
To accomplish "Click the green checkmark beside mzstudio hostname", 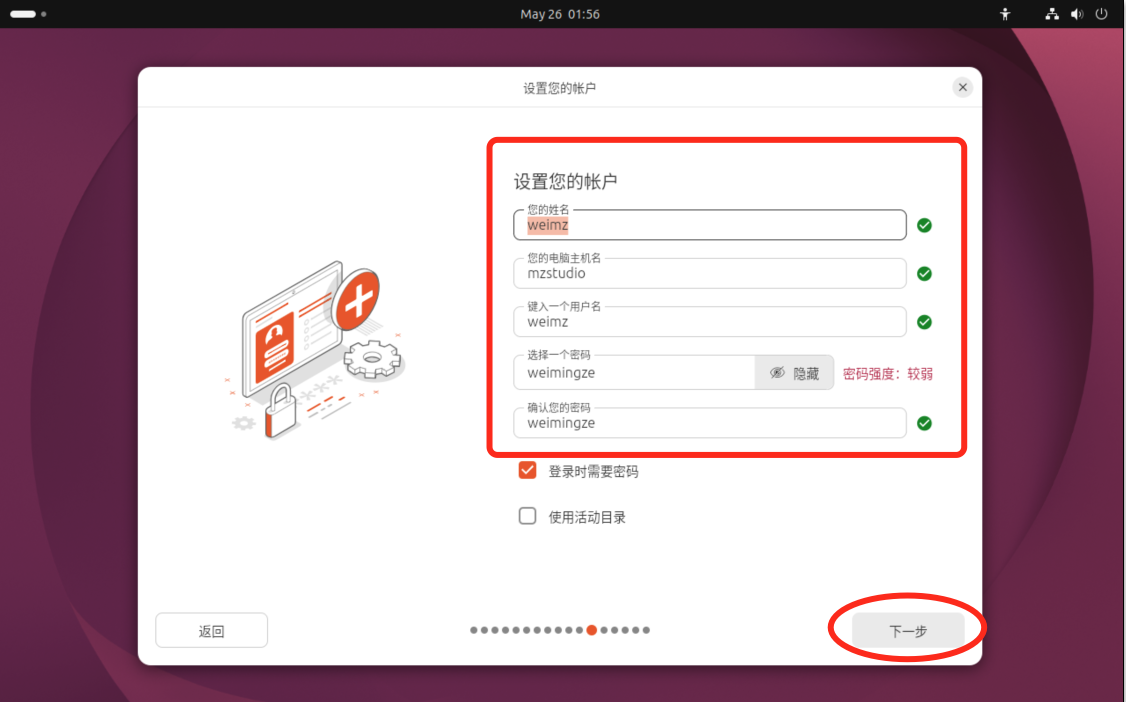I will (x=924, y=273).
